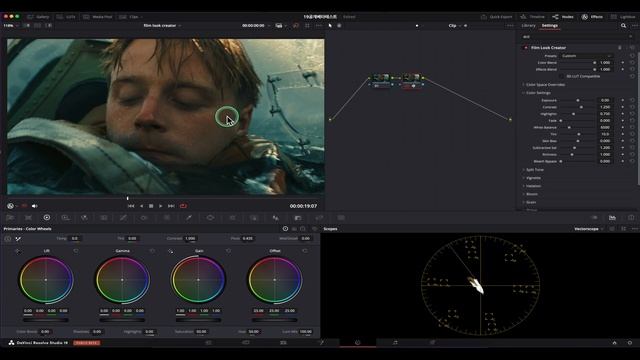Add keyframe for Contrast parameter
Image resolution: width=640 pixels, height=360 pixels.
tap(623, 107)
